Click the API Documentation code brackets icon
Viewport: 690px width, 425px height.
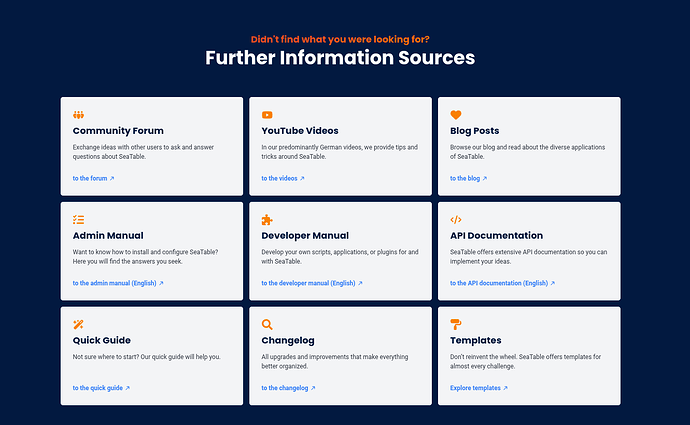tap(456, 220)
